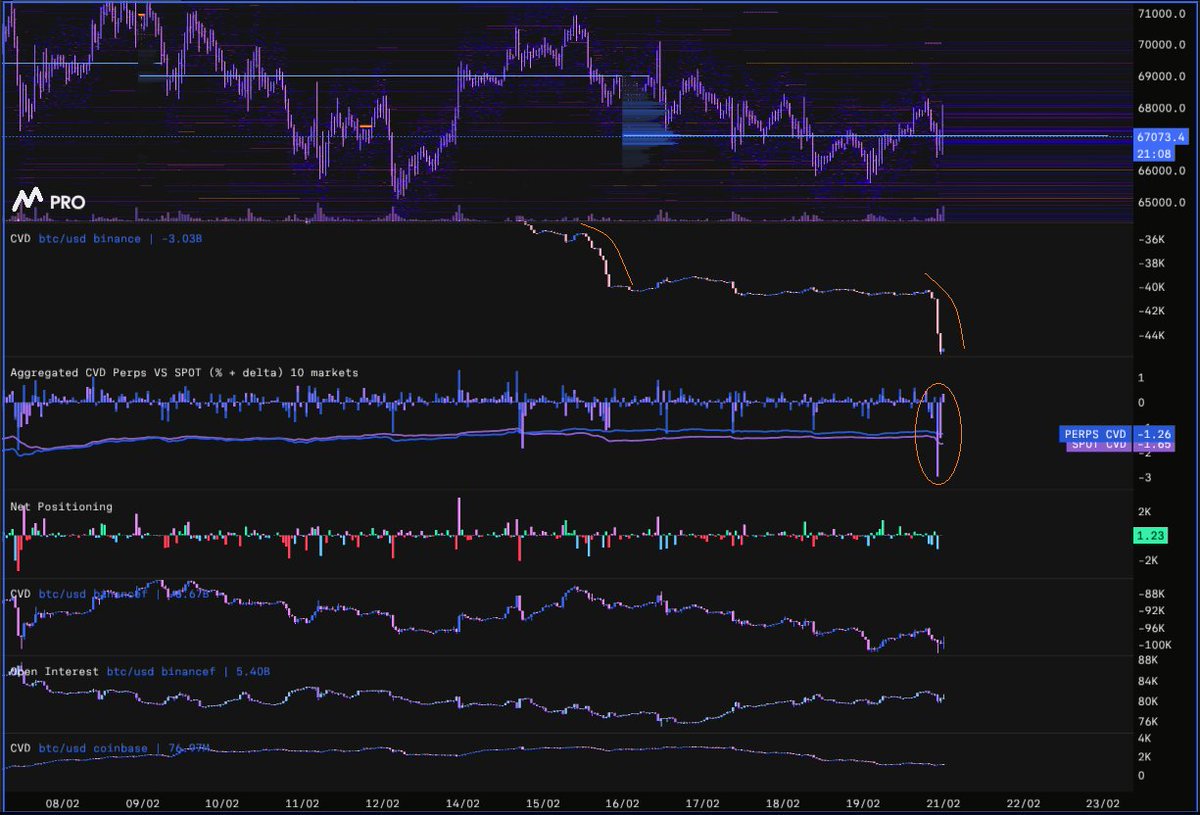This screenshot has width=1200, height=815.
Task: Click the -44K CVD axis label
Action: [x=1151, y=336]
